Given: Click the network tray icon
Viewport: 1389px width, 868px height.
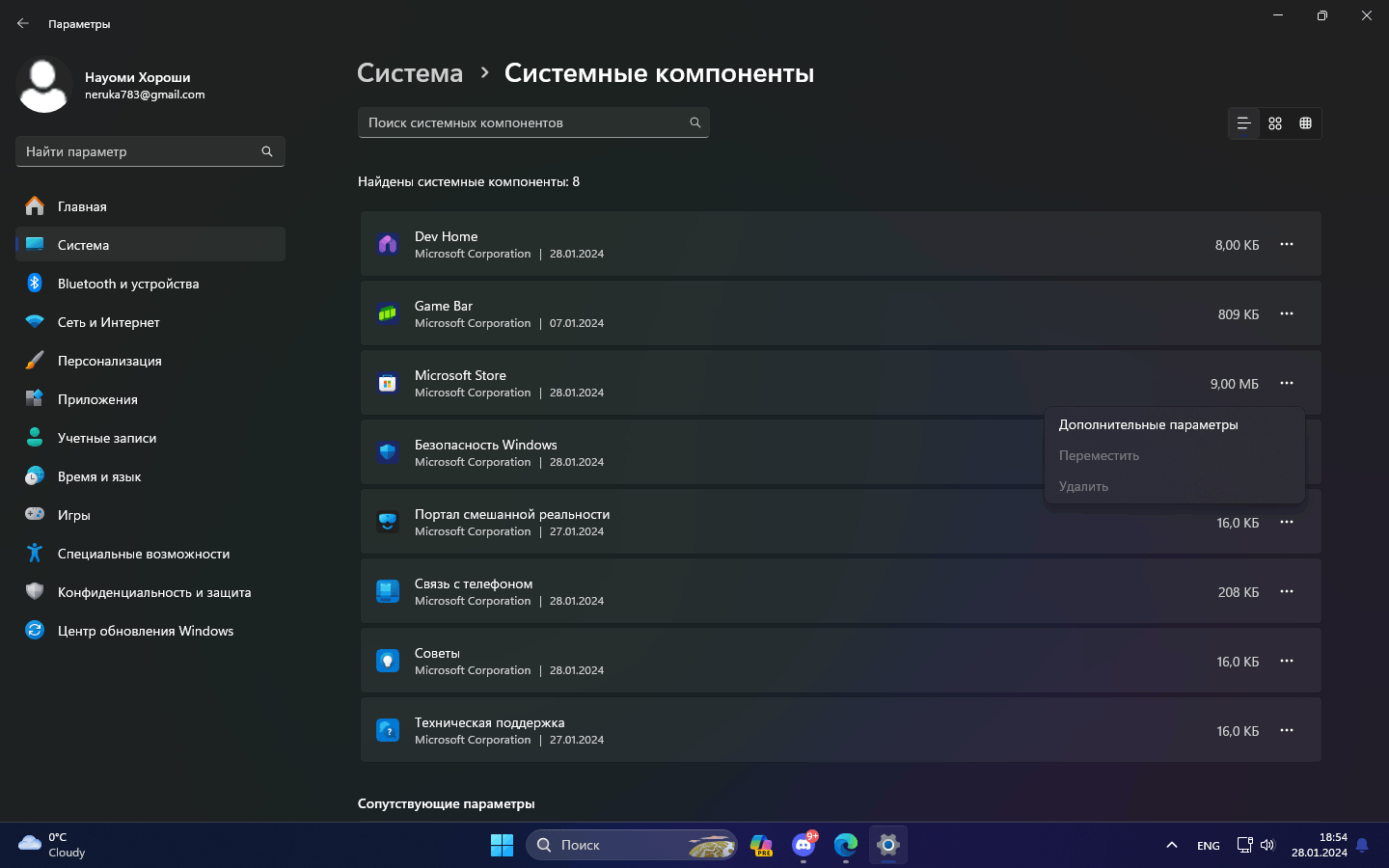Looking at the screenshot, I should (1245, 845).
